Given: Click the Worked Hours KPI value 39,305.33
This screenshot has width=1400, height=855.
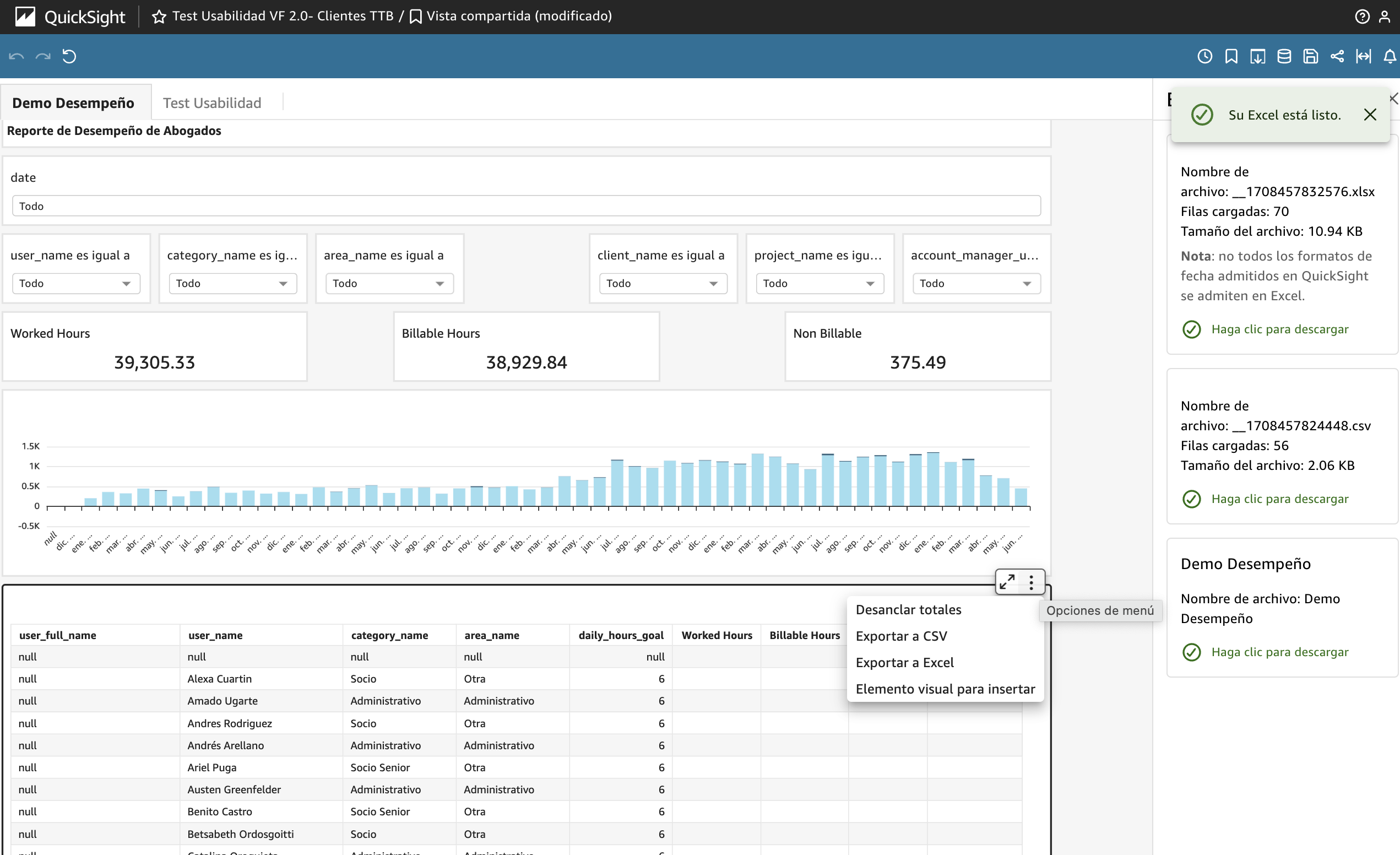Looking at the screenshot, I should point(155,362).
